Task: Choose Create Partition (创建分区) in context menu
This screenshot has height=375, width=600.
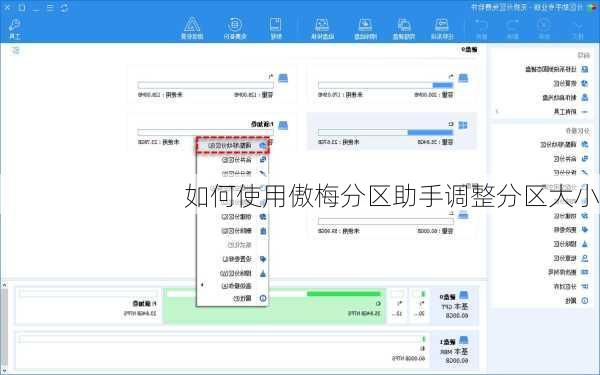Action: 233,217
